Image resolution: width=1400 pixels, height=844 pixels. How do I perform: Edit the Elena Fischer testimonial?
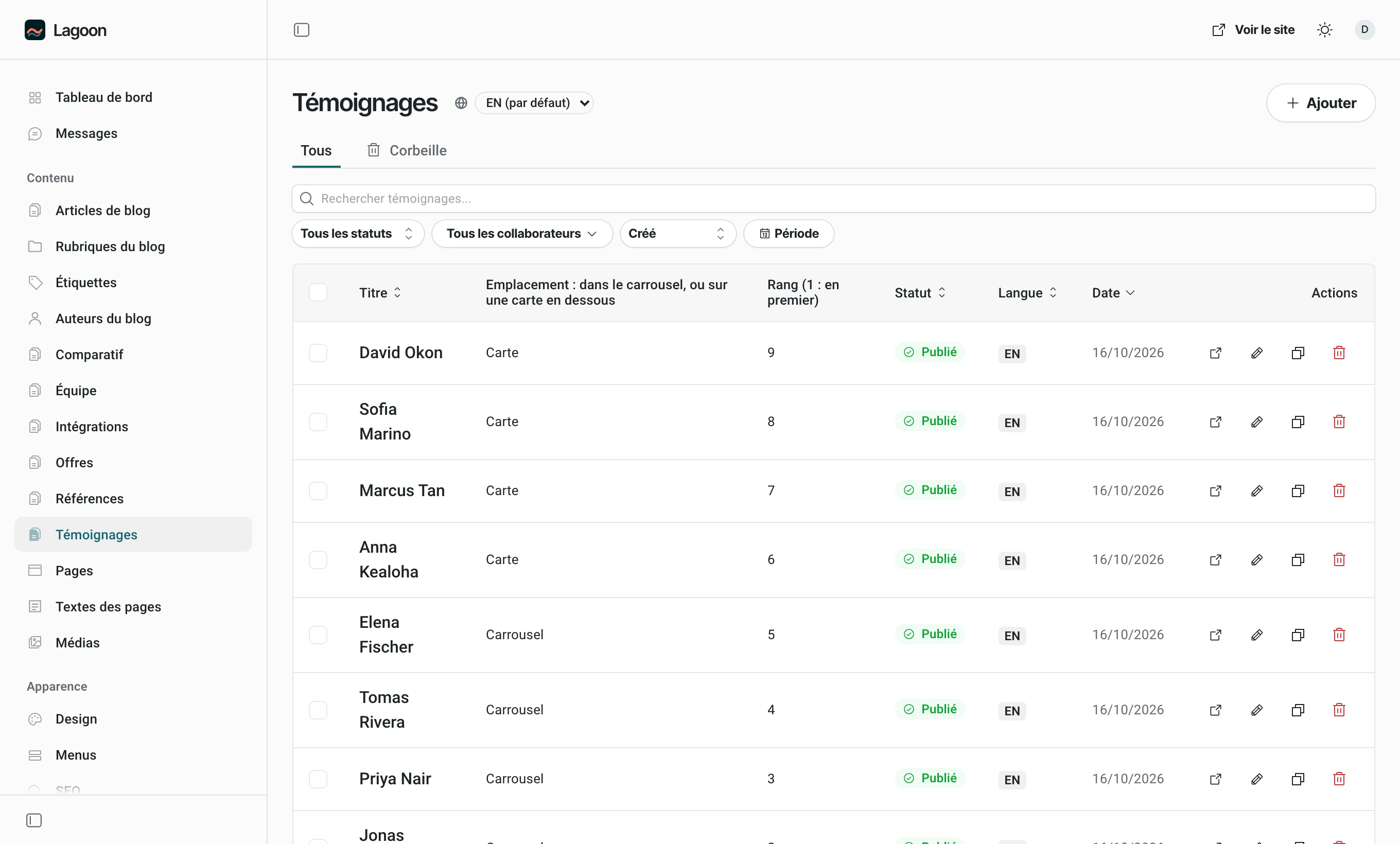click(1256, 635)
